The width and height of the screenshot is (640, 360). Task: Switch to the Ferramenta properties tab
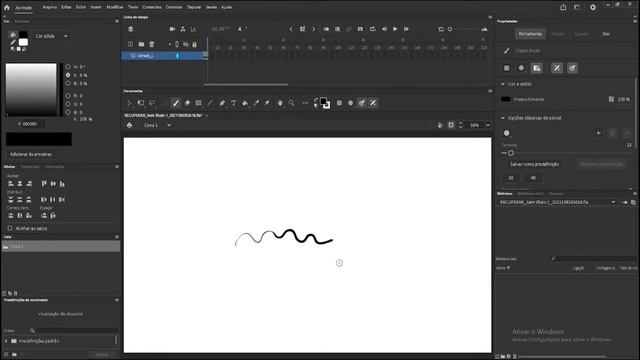point(530,34)
